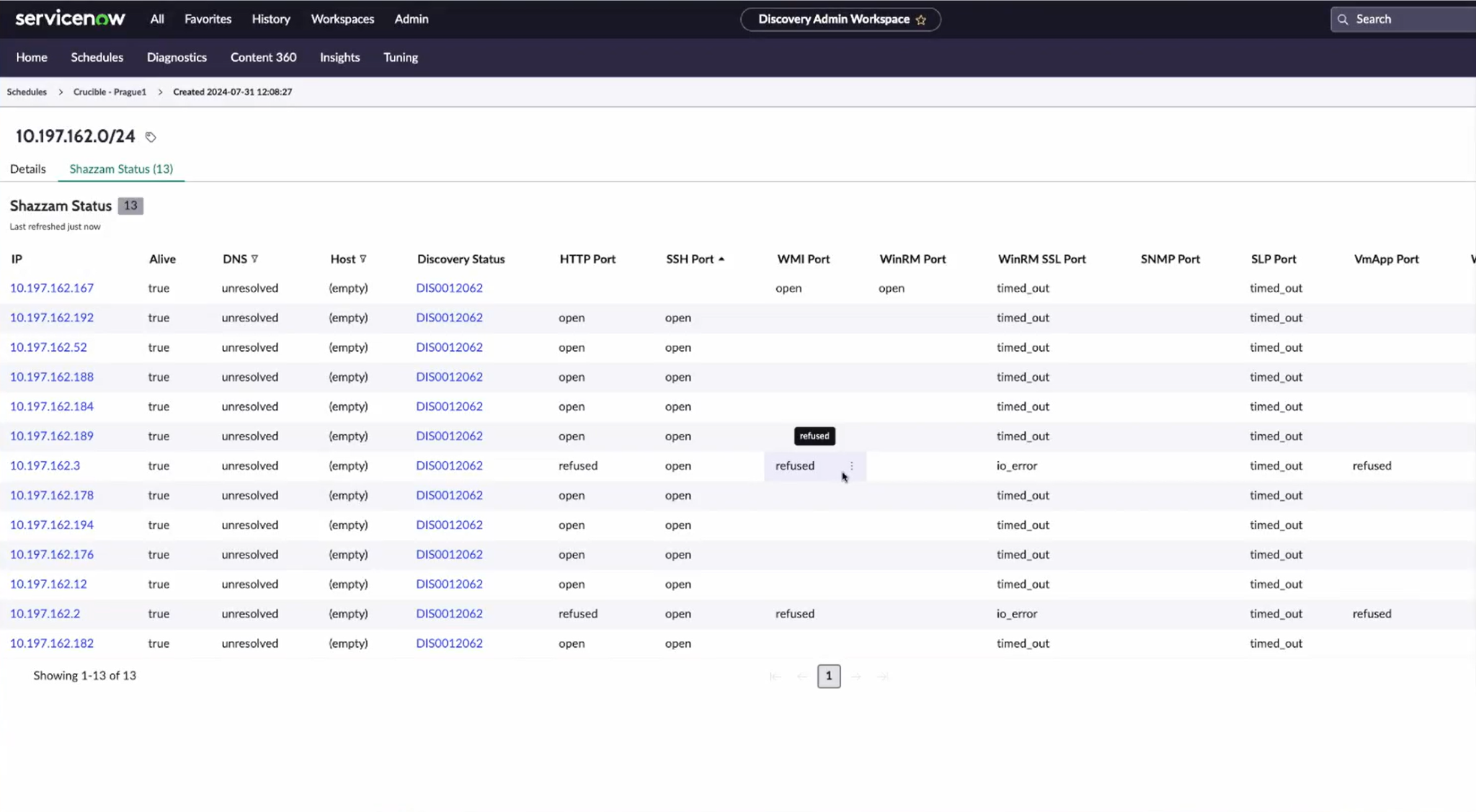Click the previous page arrow
The width and height of the screenshot is (1476, 812).
[x=801, y=676]
